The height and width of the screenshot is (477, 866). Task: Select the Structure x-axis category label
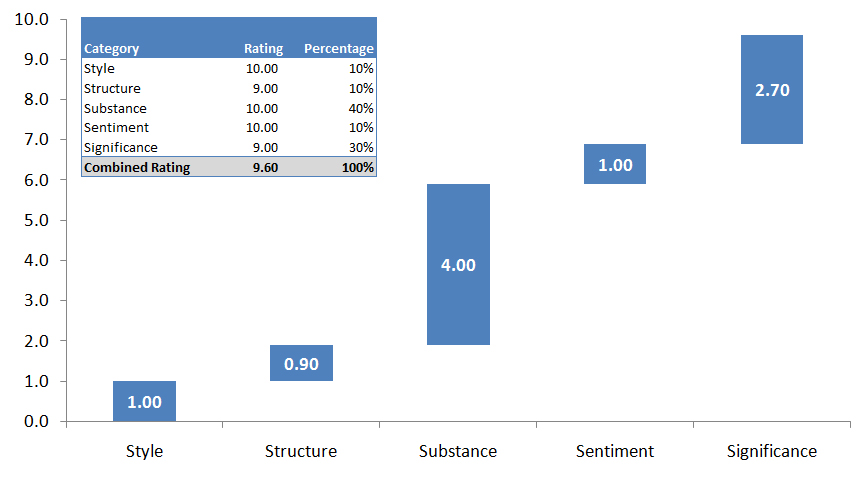coord(301,451)
